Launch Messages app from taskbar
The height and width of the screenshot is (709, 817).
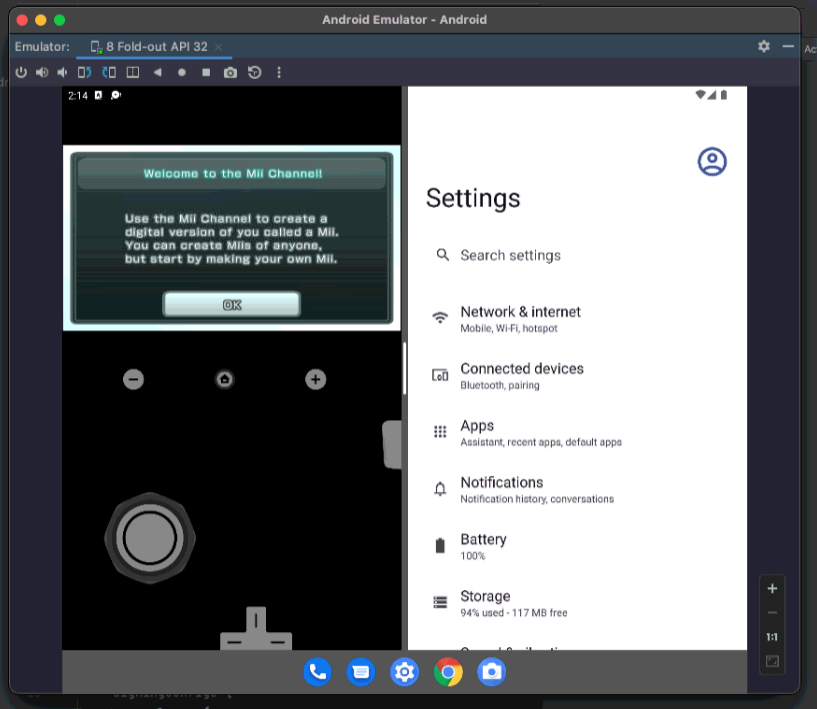pyautogui.click(x=361, y=672)
